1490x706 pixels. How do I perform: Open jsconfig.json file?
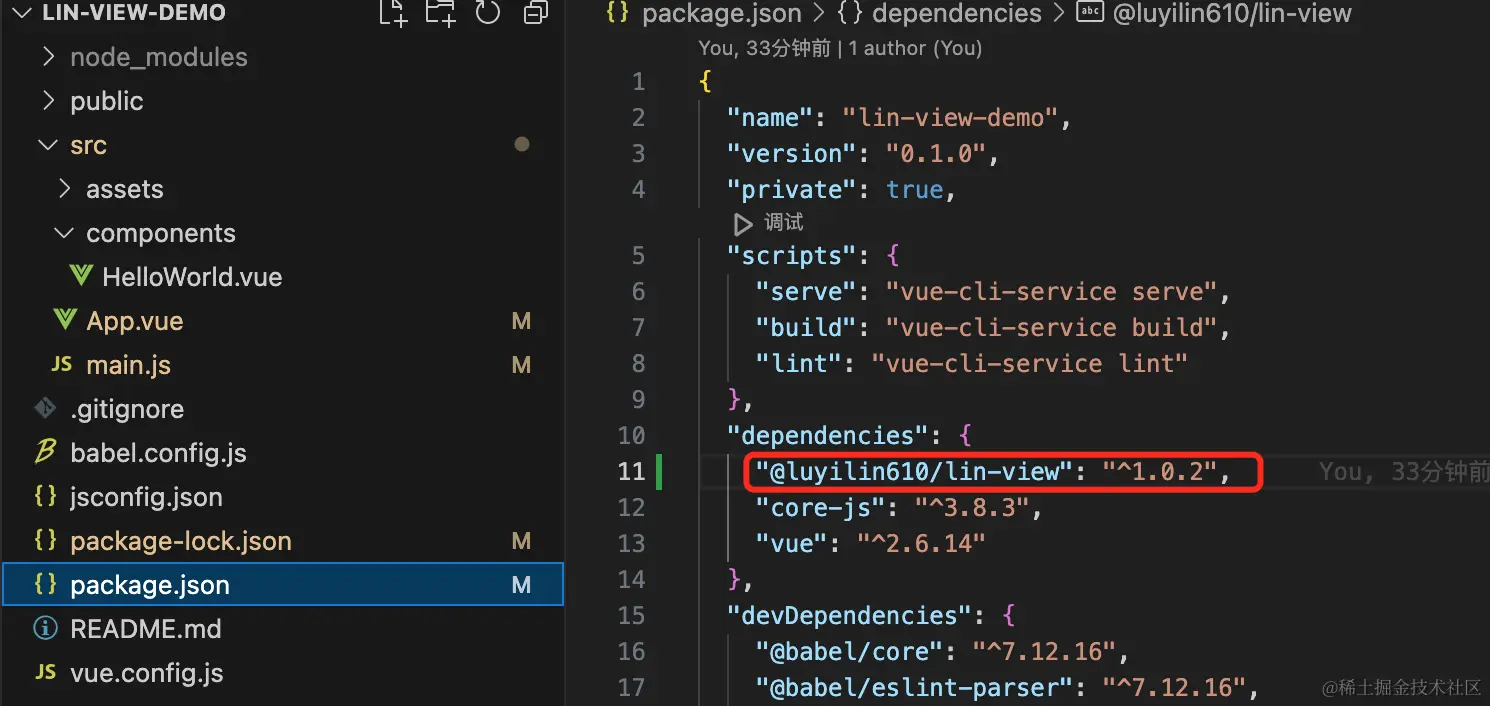coord(146,497)
